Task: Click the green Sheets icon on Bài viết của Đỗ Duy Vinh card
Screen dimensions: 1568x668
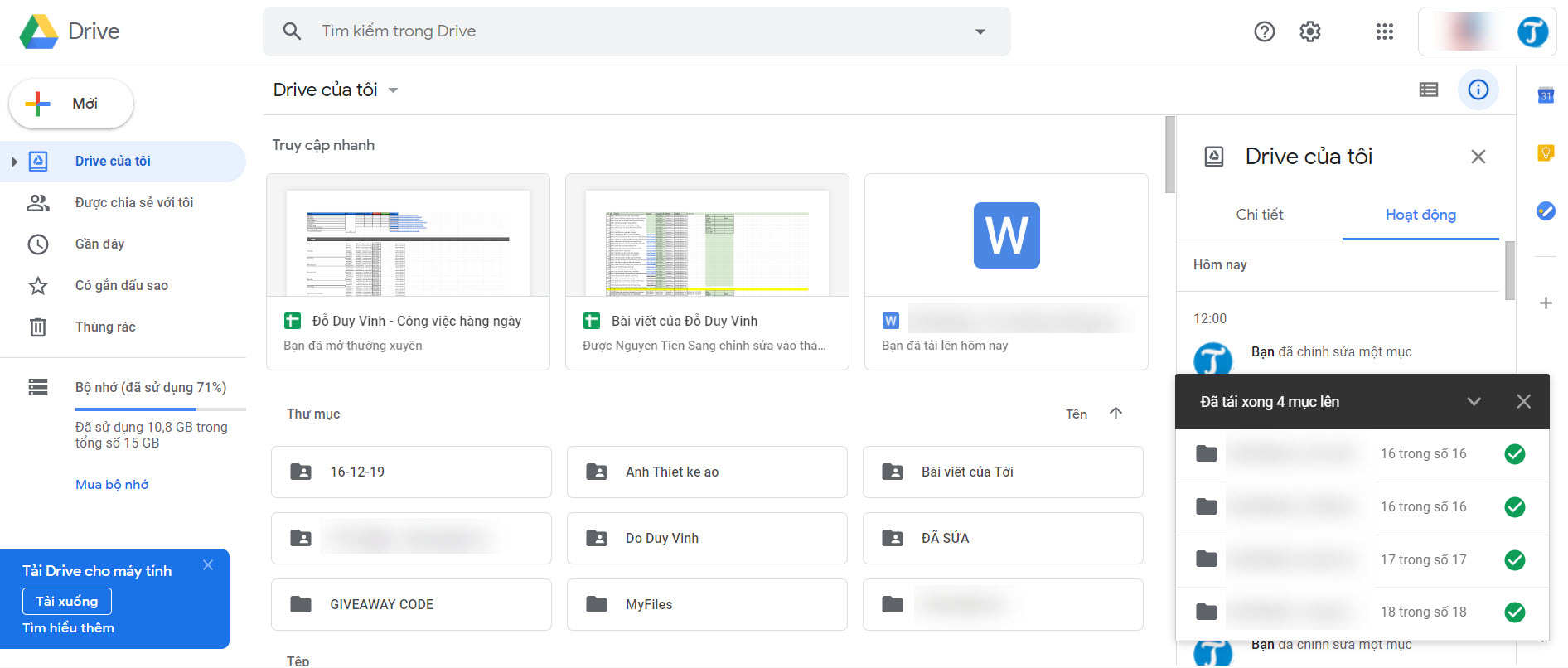Action: (x=592, y=322)
